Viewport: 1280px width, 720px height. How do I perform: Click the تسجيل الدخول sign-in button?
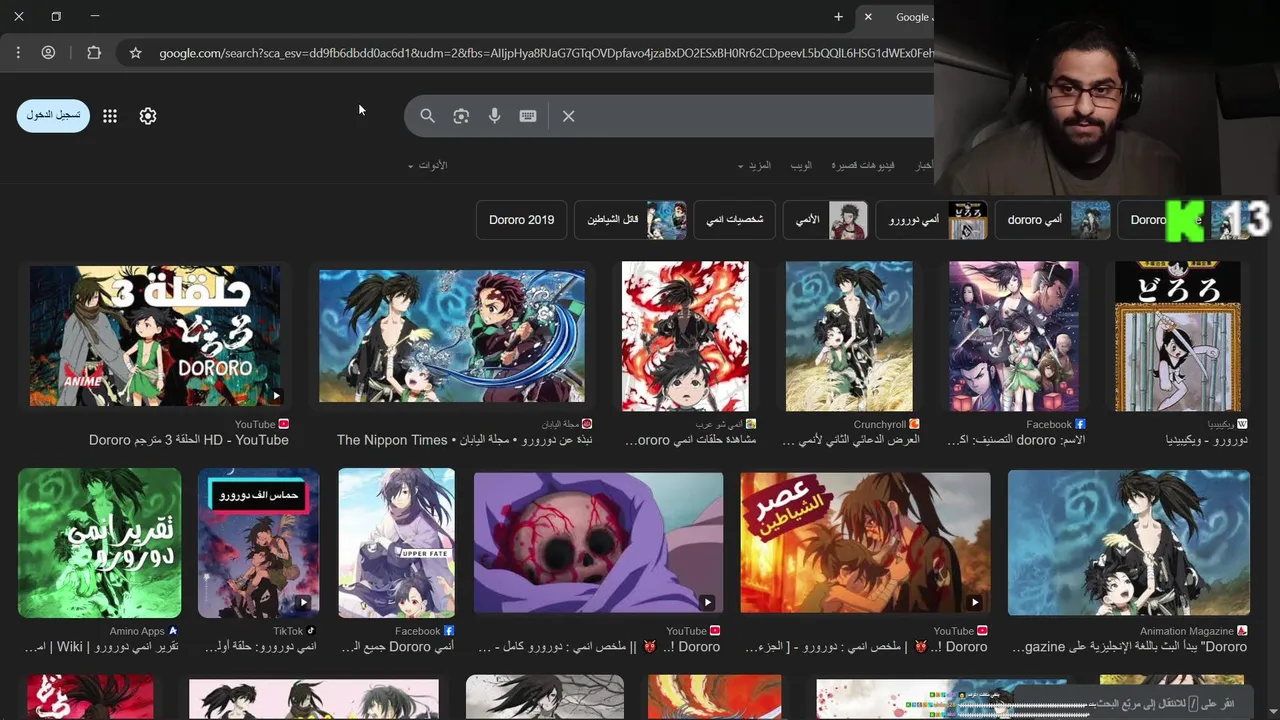click(x=53, y=116)
